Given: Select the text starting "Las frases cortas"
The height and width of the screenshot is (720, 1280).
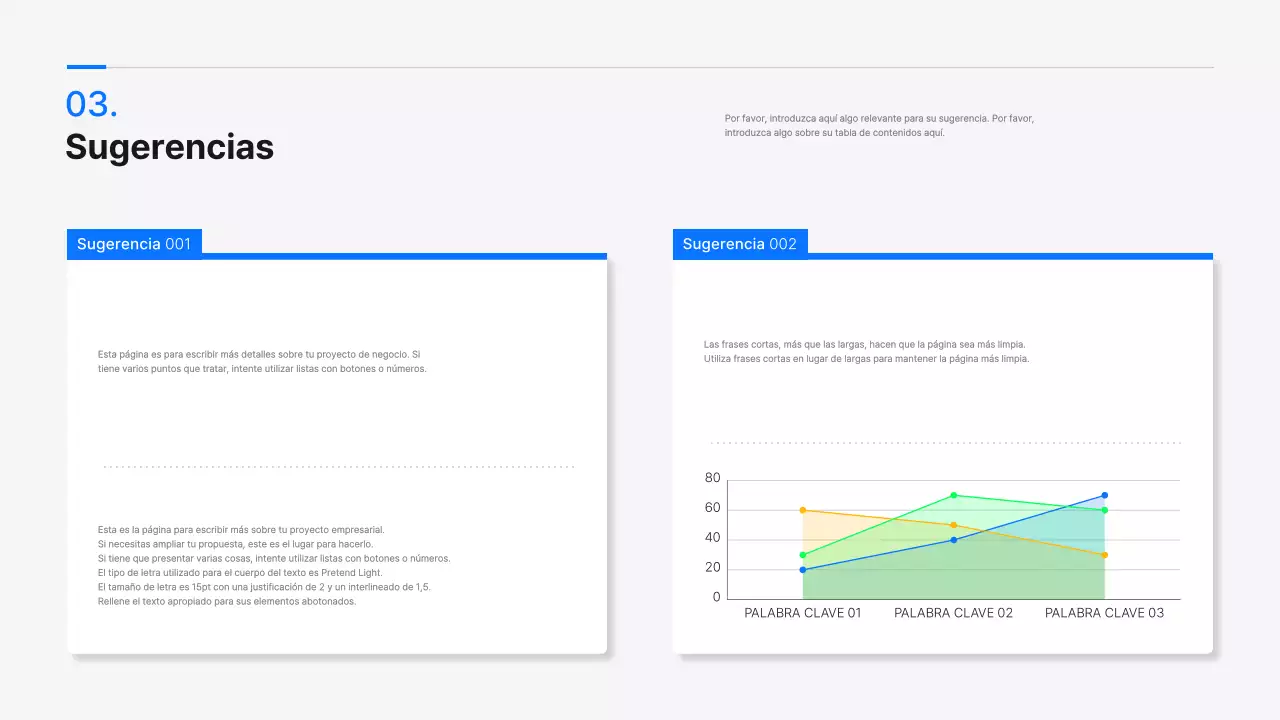Looking at the screenshot, I should [866, 351].
